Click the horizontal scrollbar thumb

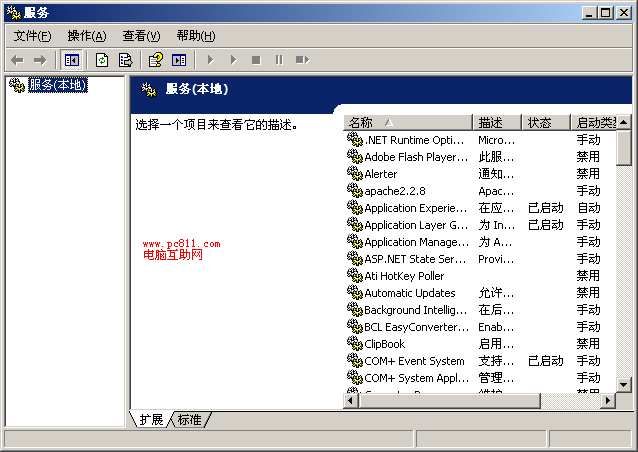pos(449,400)
